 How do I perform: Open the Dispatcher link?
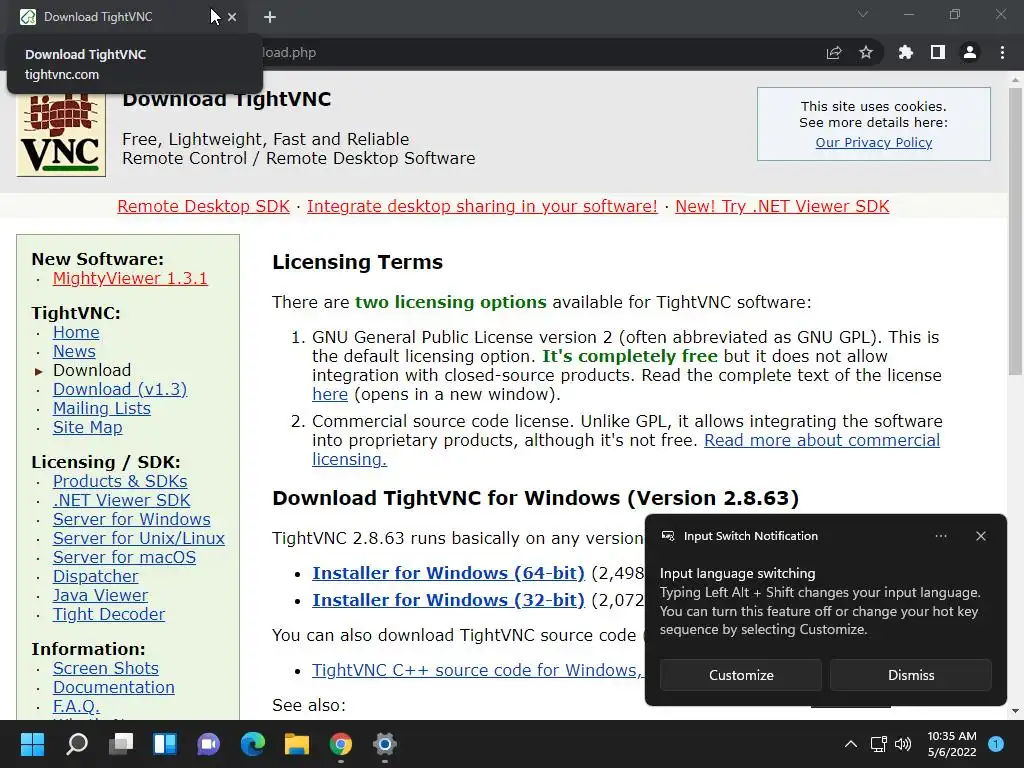[x=95, y=576]
